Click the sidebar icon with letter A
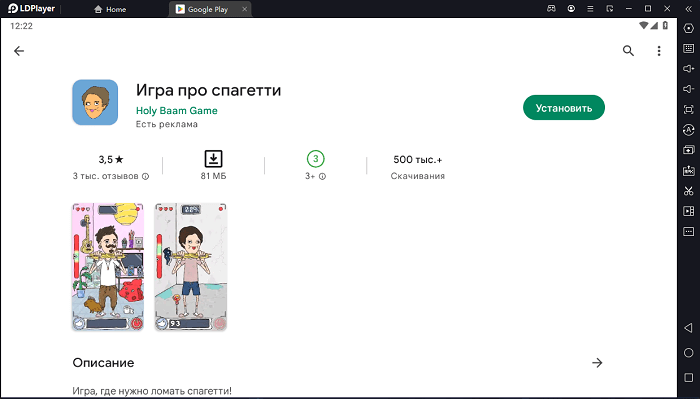 coord(688,130)
